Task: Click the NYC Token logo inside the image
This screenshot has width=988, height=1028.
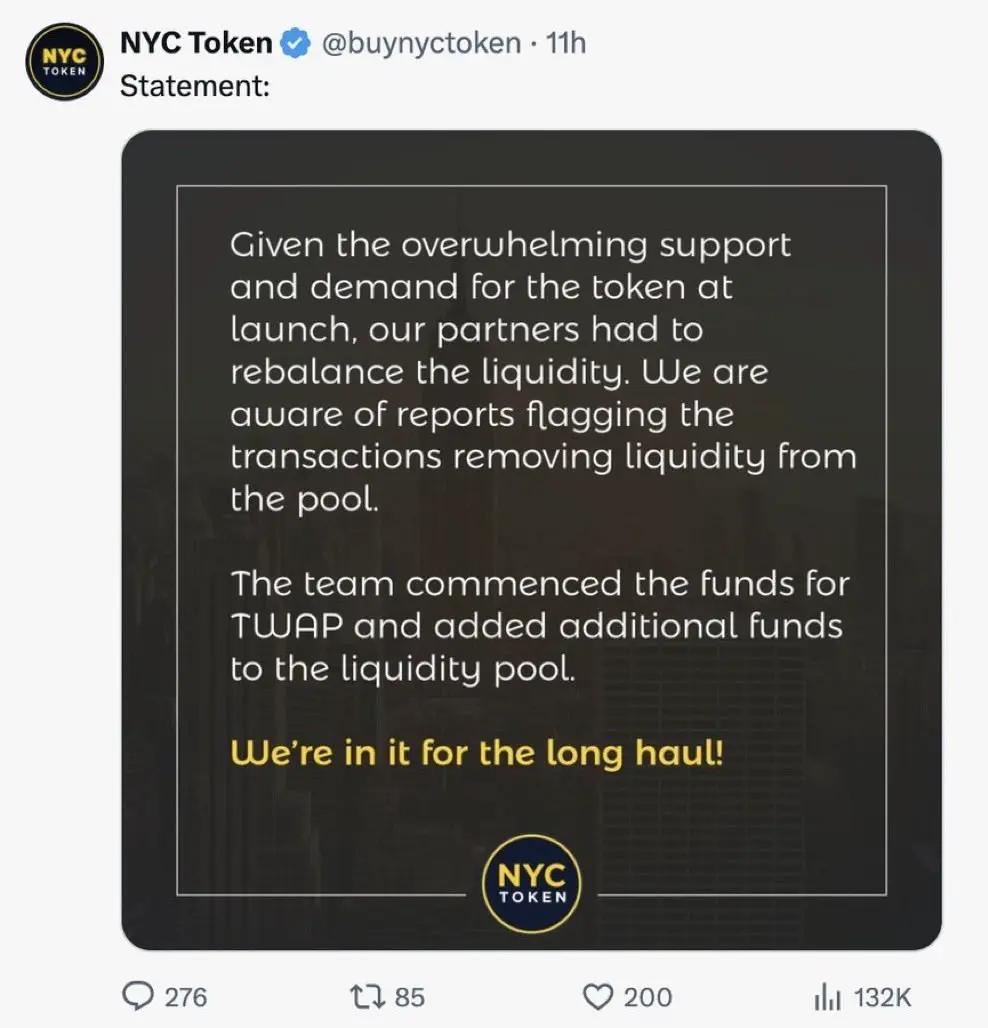Action: [x=532, y=883]
